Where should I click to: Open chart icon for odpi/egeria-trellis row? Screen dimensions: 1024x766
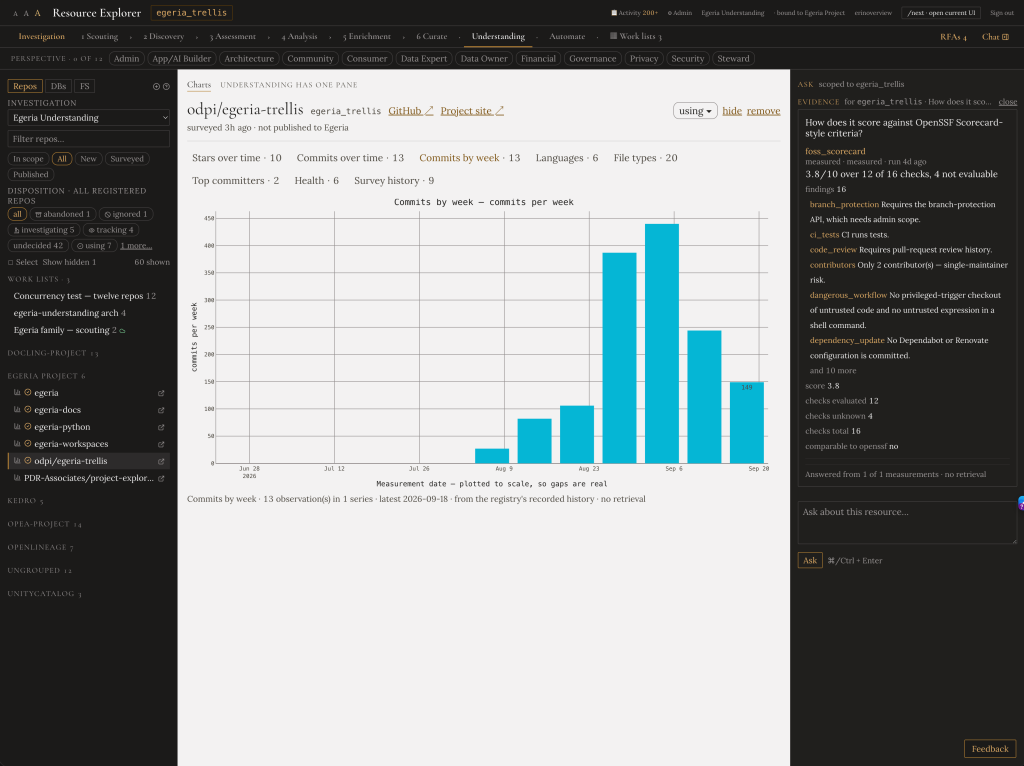point(17,460)
